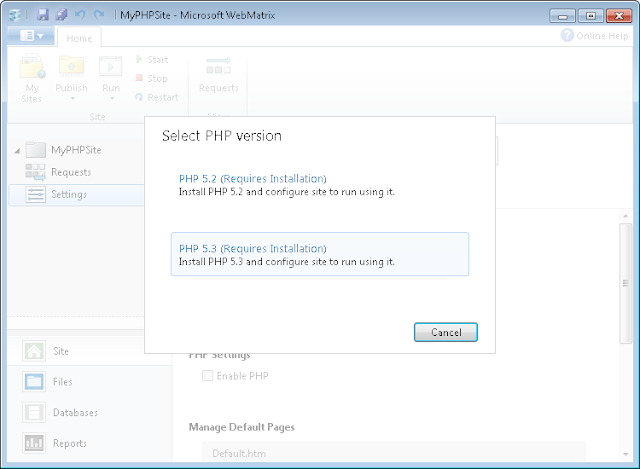Viewport: 640px width, 469px height.
Task: Switch to the Home ribbon tab
Action: (79, 38)
